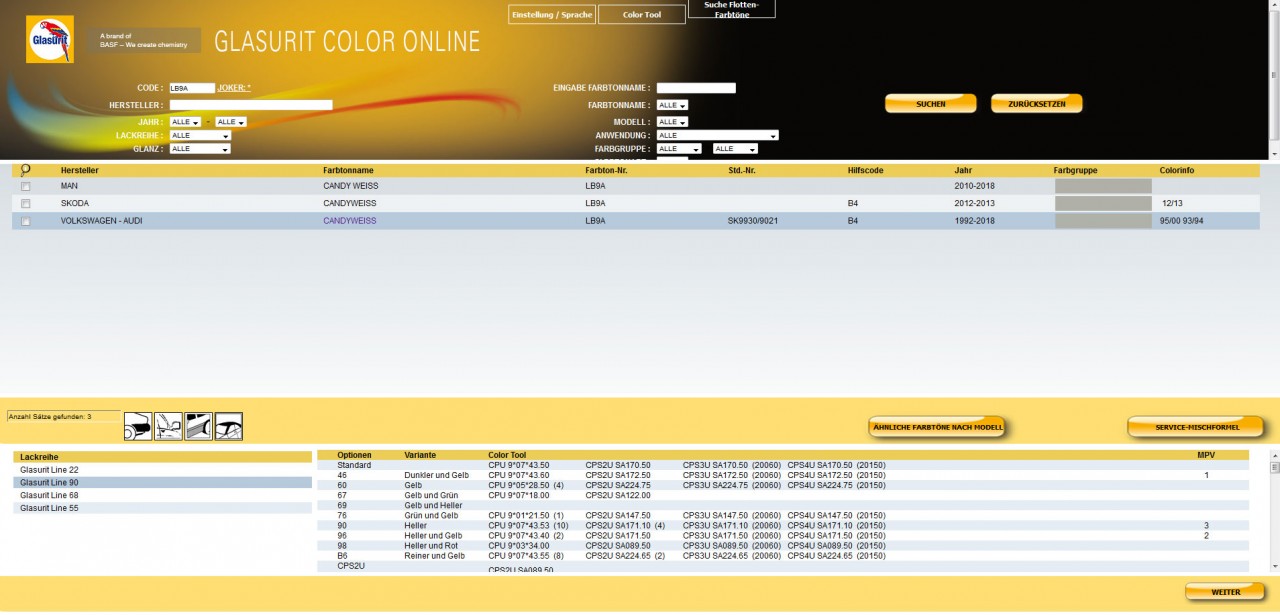The image size is (1280, 615).
Task: Click CPU 9*07*18.00 in Gelb und Grün row
Action: [x=518, y=495]
